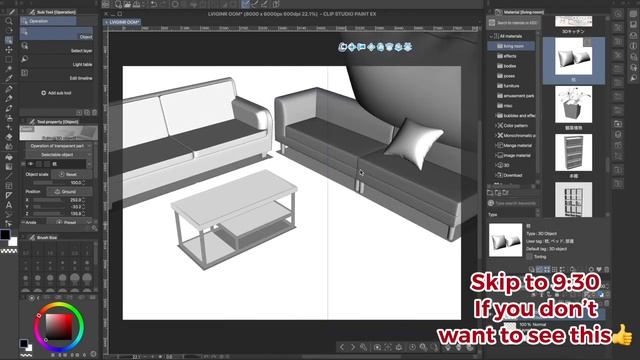Click the trash icon in Sub Tool panel
The width and height of the screenshot is (640, 360).
tap(95, 113)
